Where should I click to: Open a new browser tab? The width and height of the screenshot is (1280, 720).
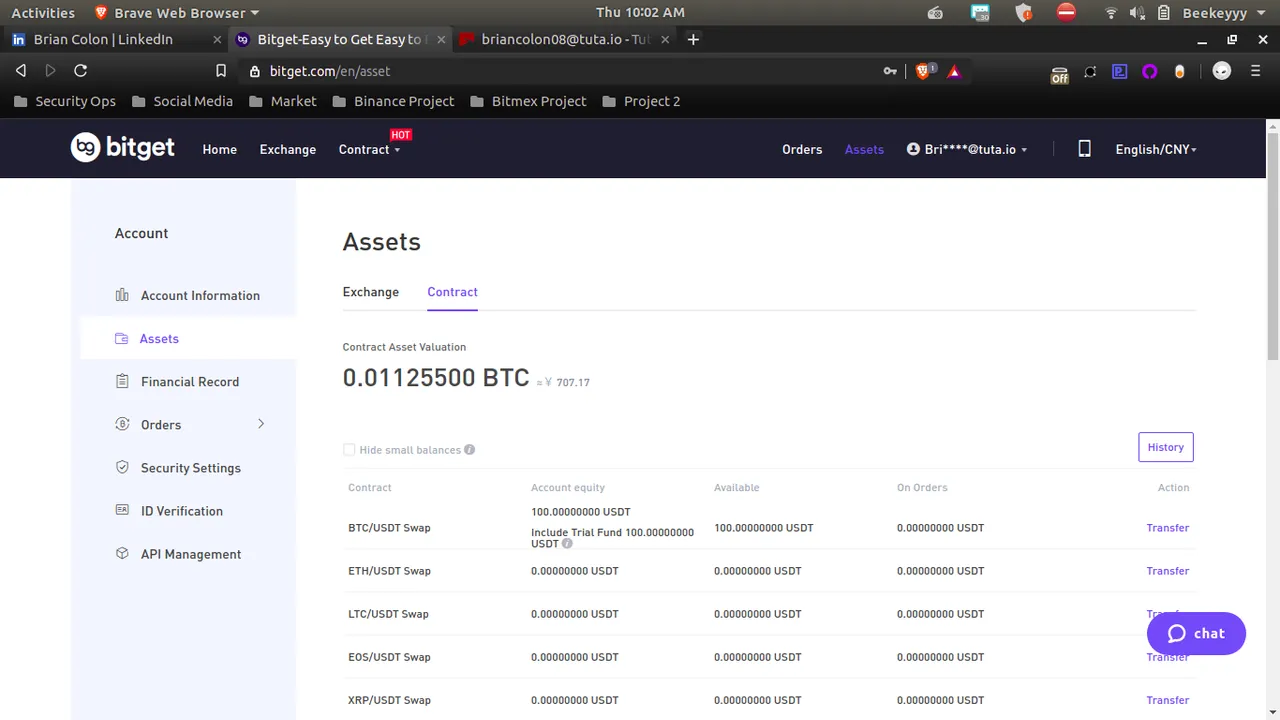(693, 39)
